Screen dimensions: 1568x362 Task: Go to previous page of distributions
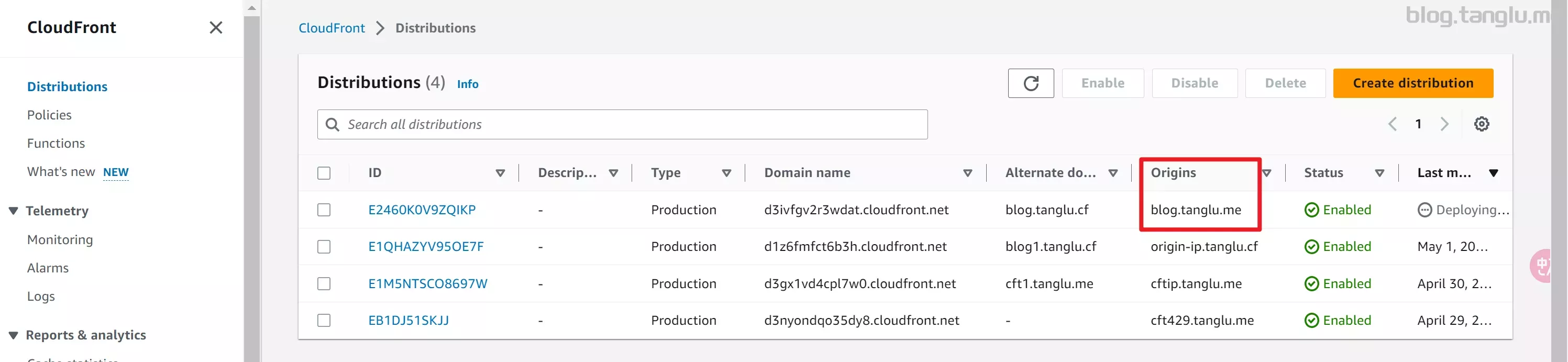(x=1392, y=124)
